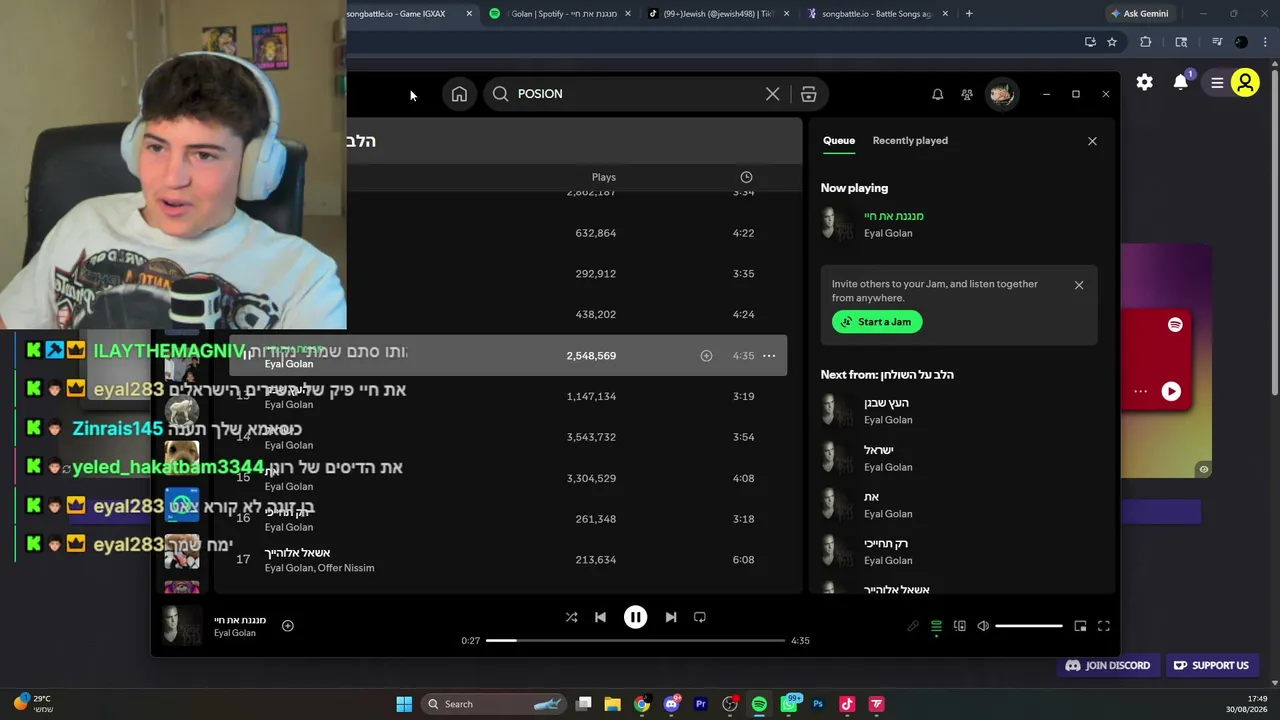Open more options on songbattle Spotify embed
The height and width of the screenshot is (720, 1280).
1141,392
